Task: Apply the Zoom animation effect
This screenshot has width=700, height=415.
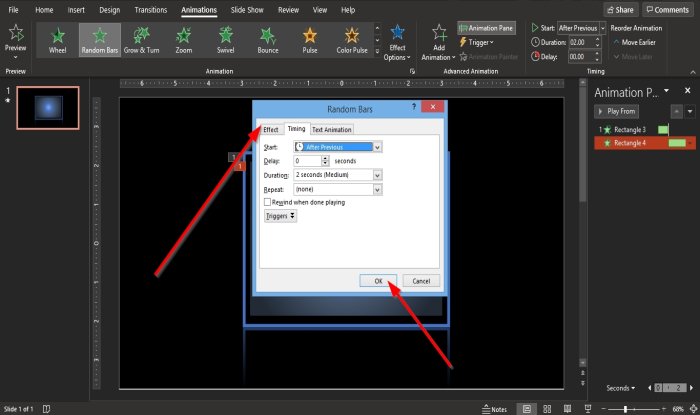Action: pos(183,40)
